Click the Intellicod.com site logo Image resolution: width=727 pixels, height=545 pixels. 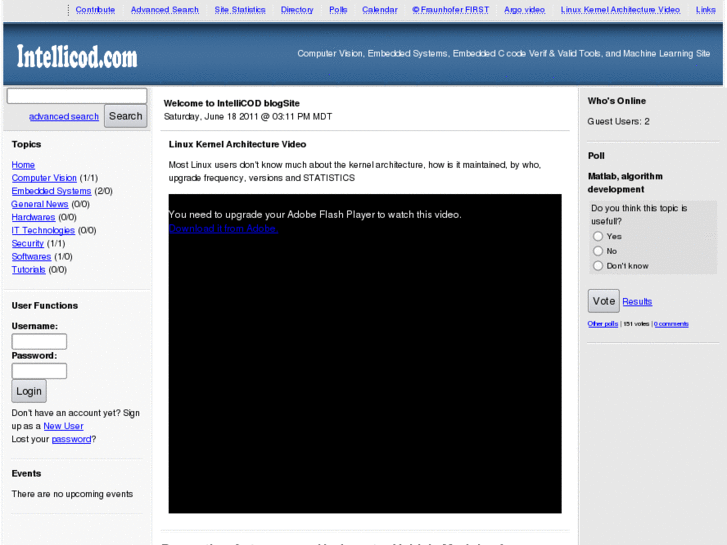tap(77, 57)
